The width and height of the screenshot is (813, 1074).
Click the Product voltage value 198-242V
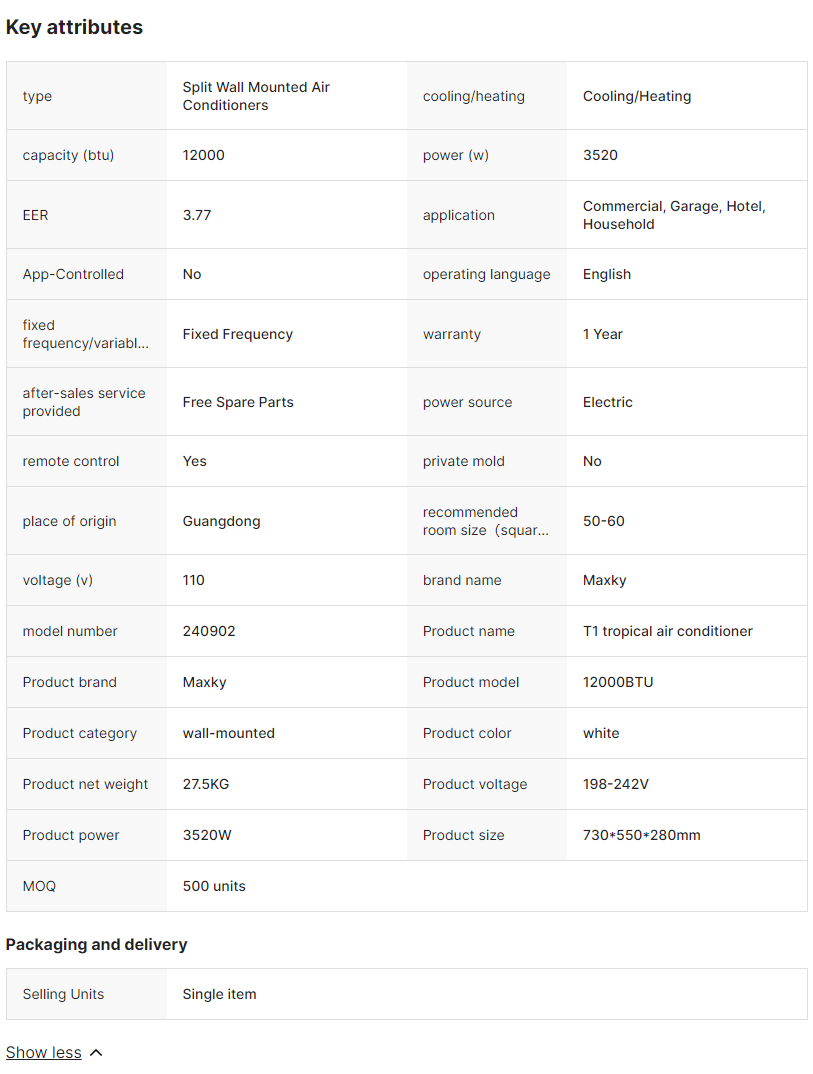click(615, 784)
